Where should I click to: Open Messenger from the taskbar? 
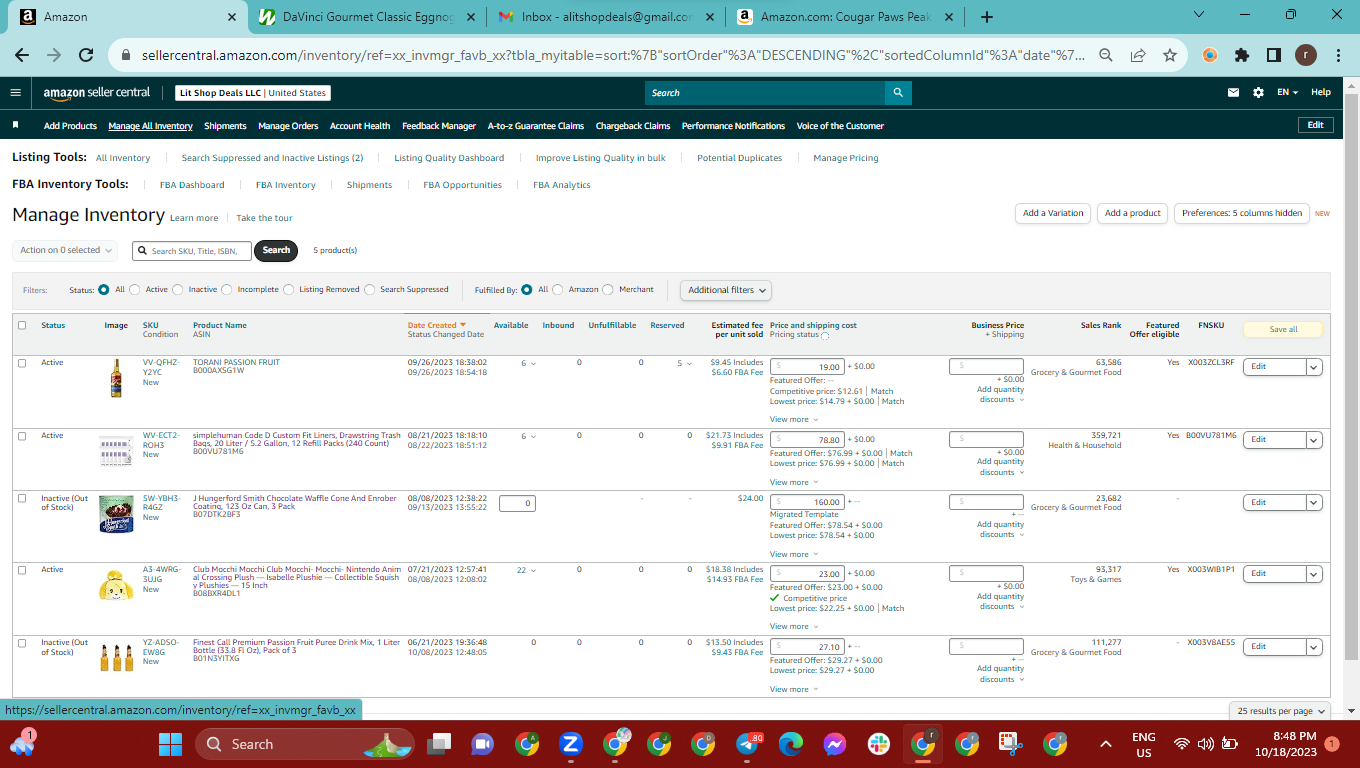coord(835,744)
